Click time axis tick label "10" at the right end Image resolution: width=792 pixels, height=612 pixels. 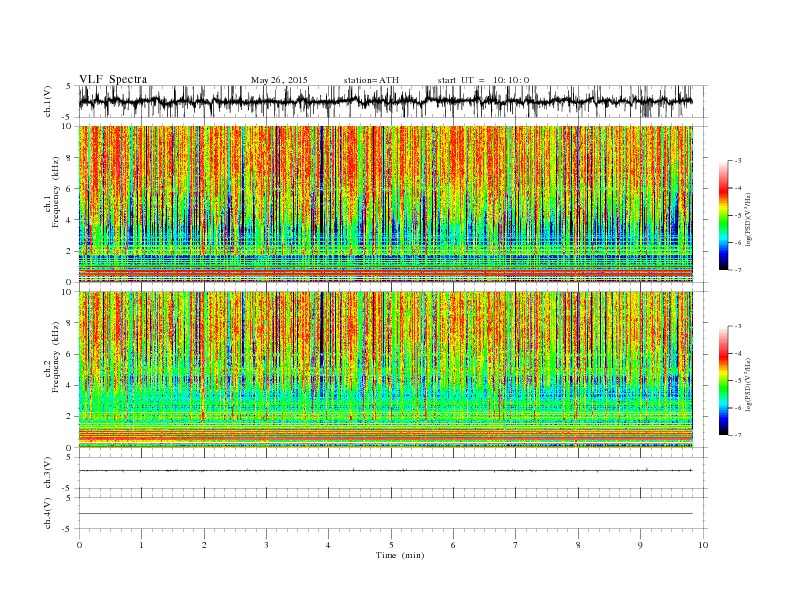tap(703, 545)
